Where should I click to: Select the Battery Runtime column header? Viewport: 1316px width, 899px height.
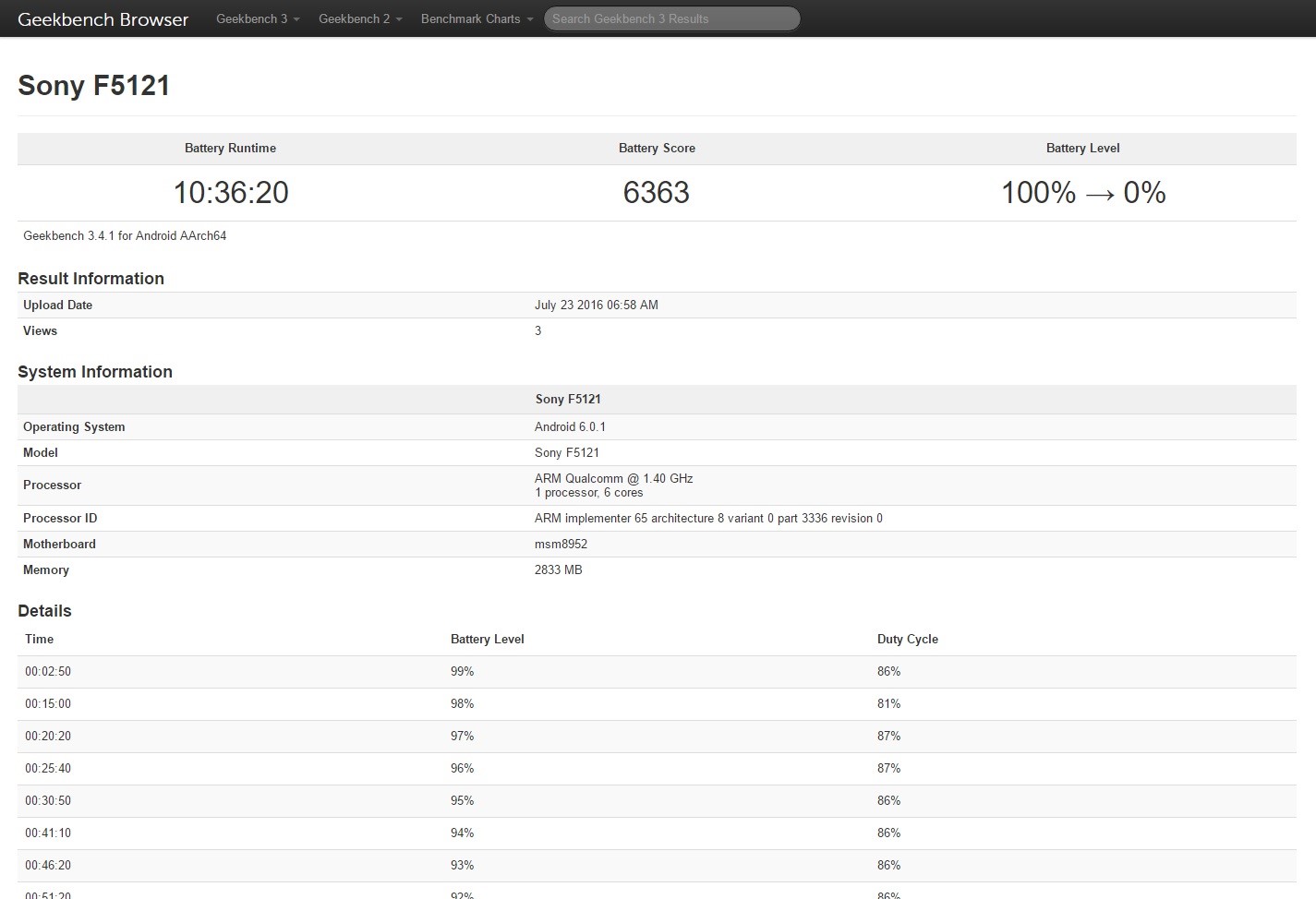tap(230, 148)
